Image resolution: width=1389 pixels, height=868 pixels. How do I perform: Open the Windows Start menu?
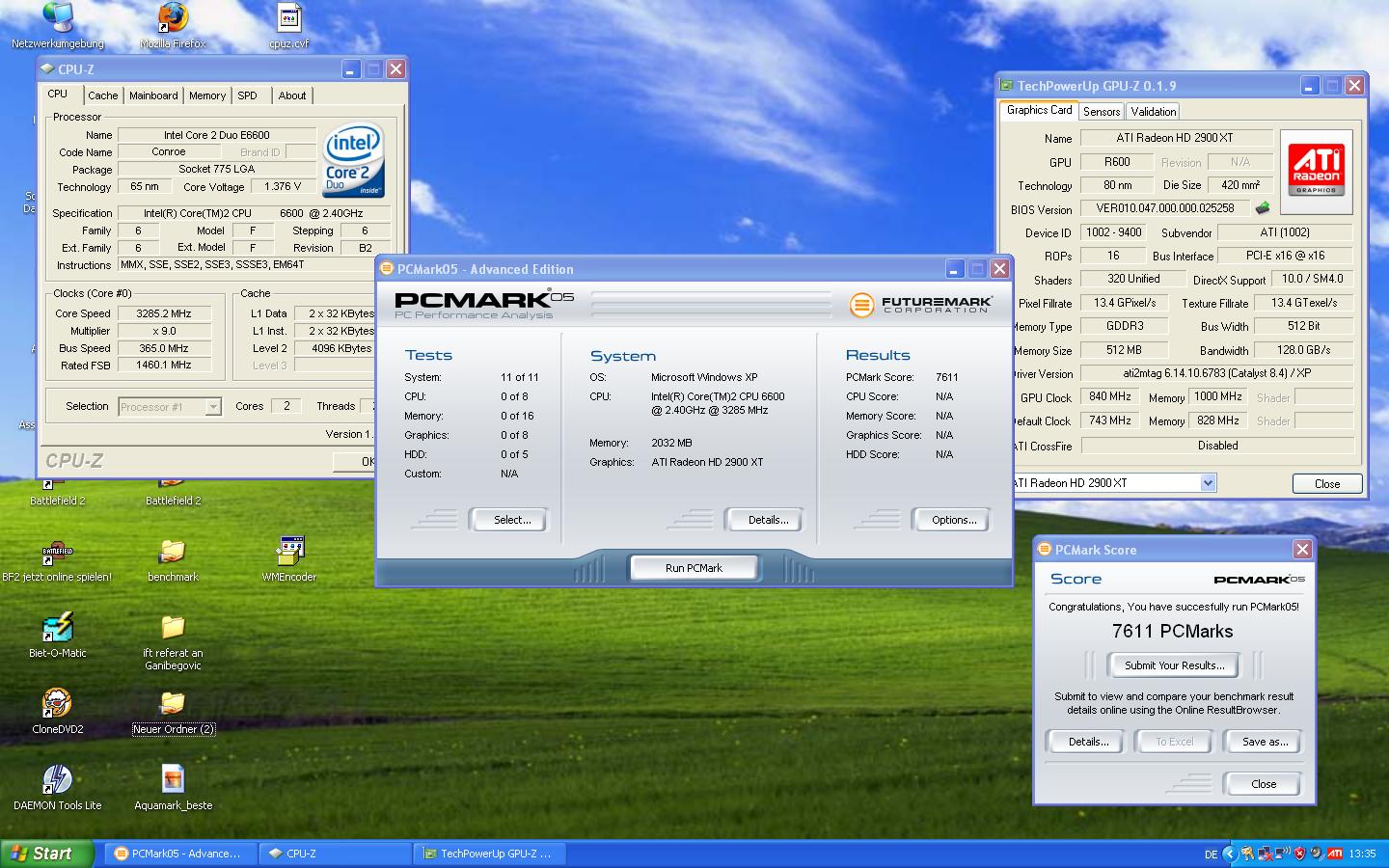point(46,854)
